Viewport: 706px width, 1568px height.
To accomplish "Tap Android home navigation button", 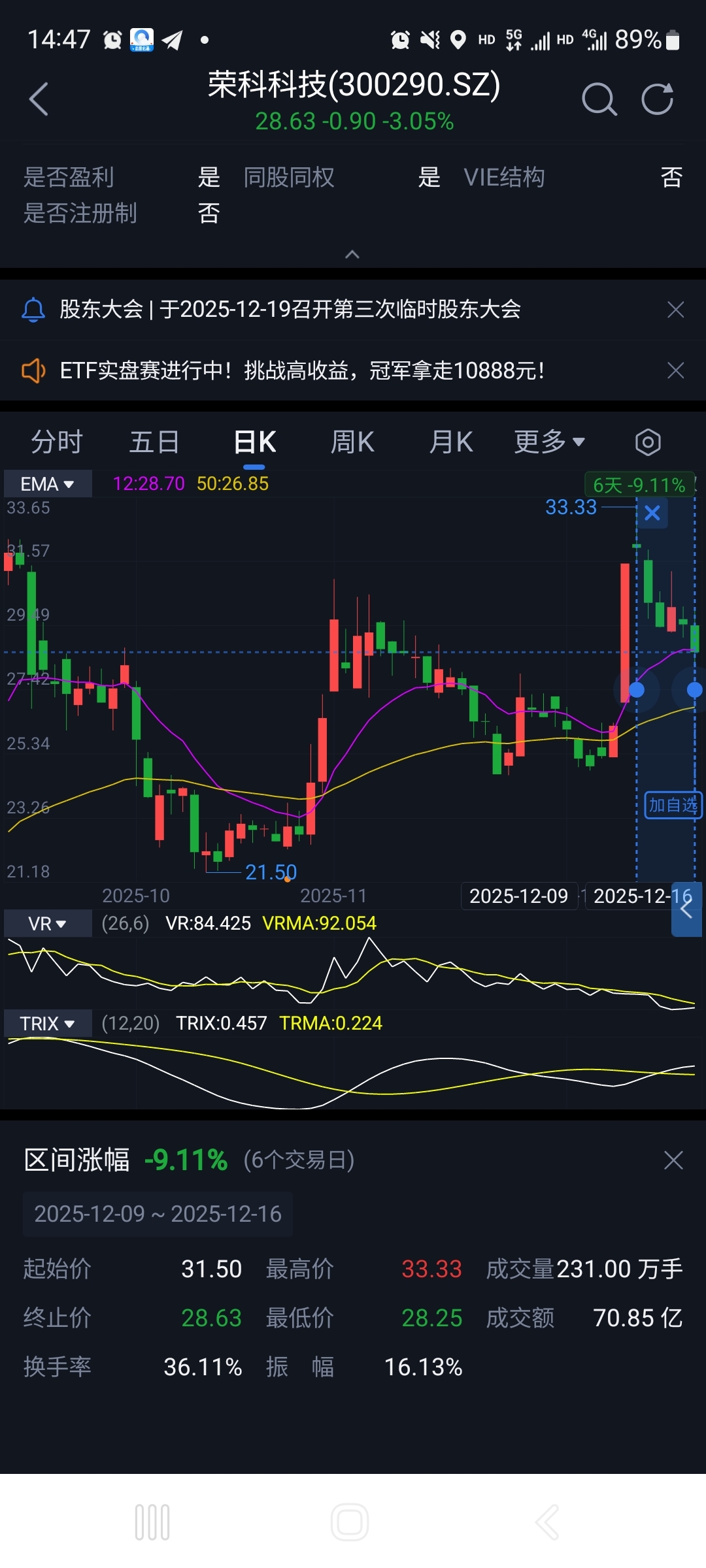I will point(350,1522).
